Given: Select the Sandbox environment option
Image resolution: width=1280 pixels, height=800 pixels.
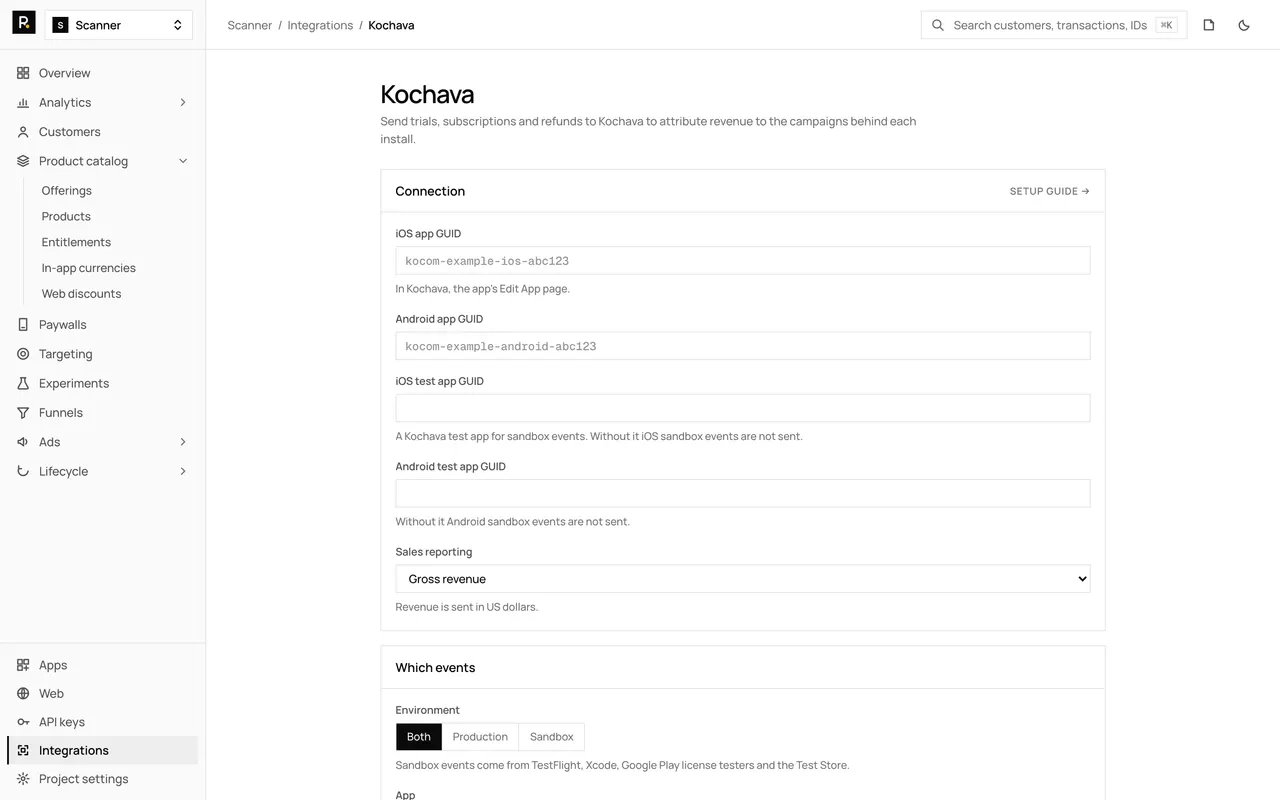Looking at the screenshot, I should (552, 737).
